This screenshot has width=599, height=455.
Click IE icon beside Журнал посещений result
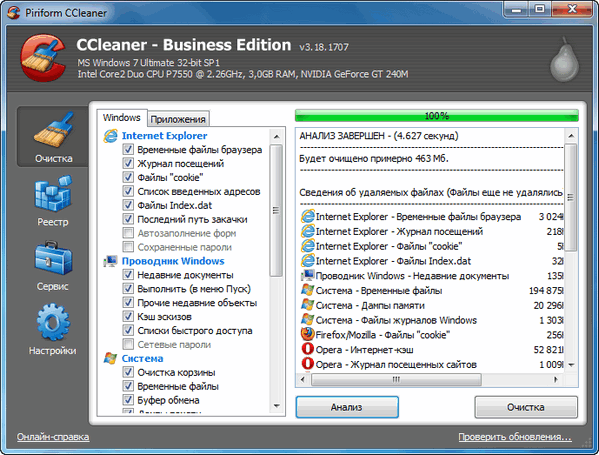point(308,232)
